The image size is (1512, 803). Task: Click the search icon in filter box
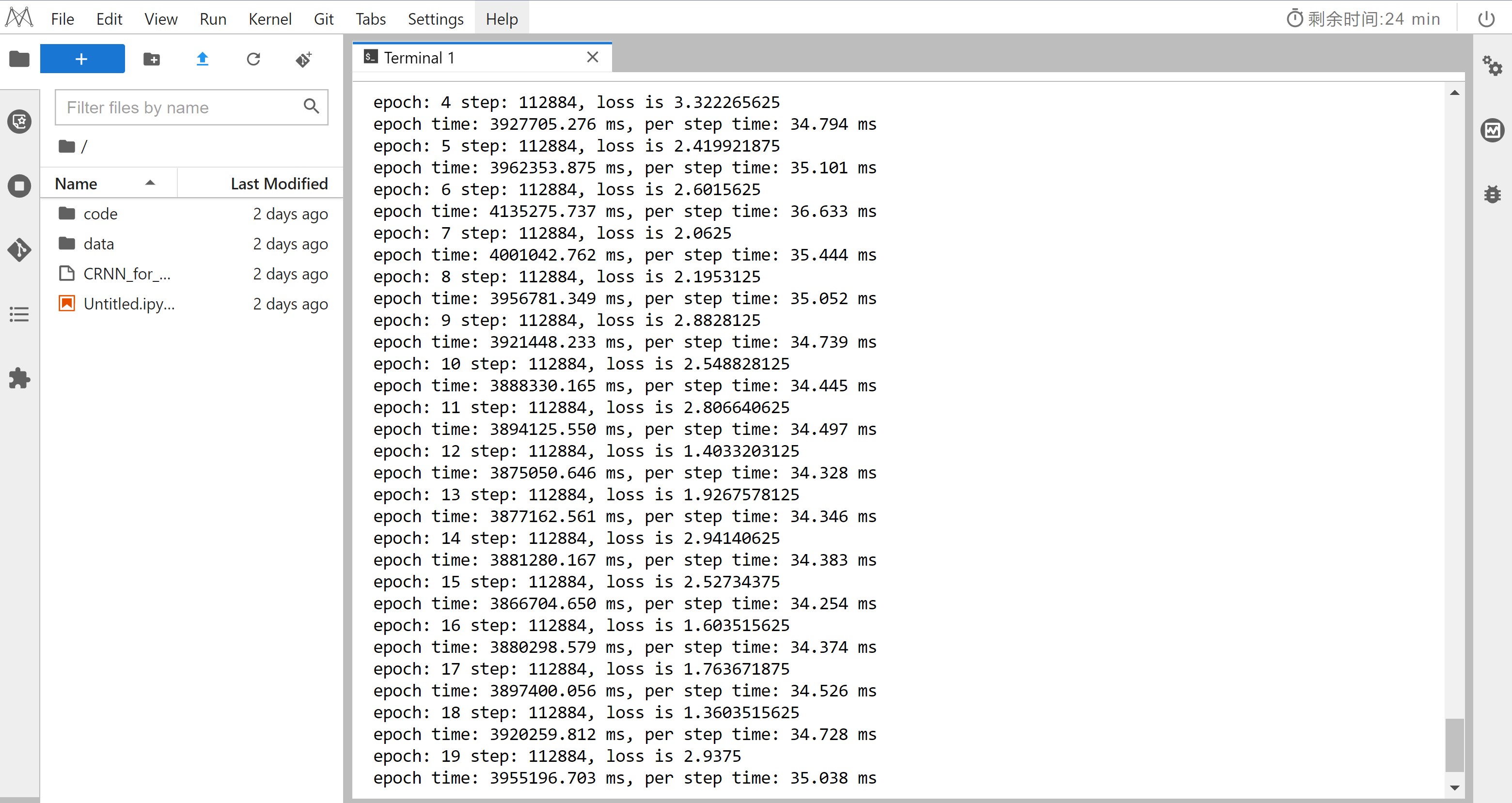pos(312,106)
